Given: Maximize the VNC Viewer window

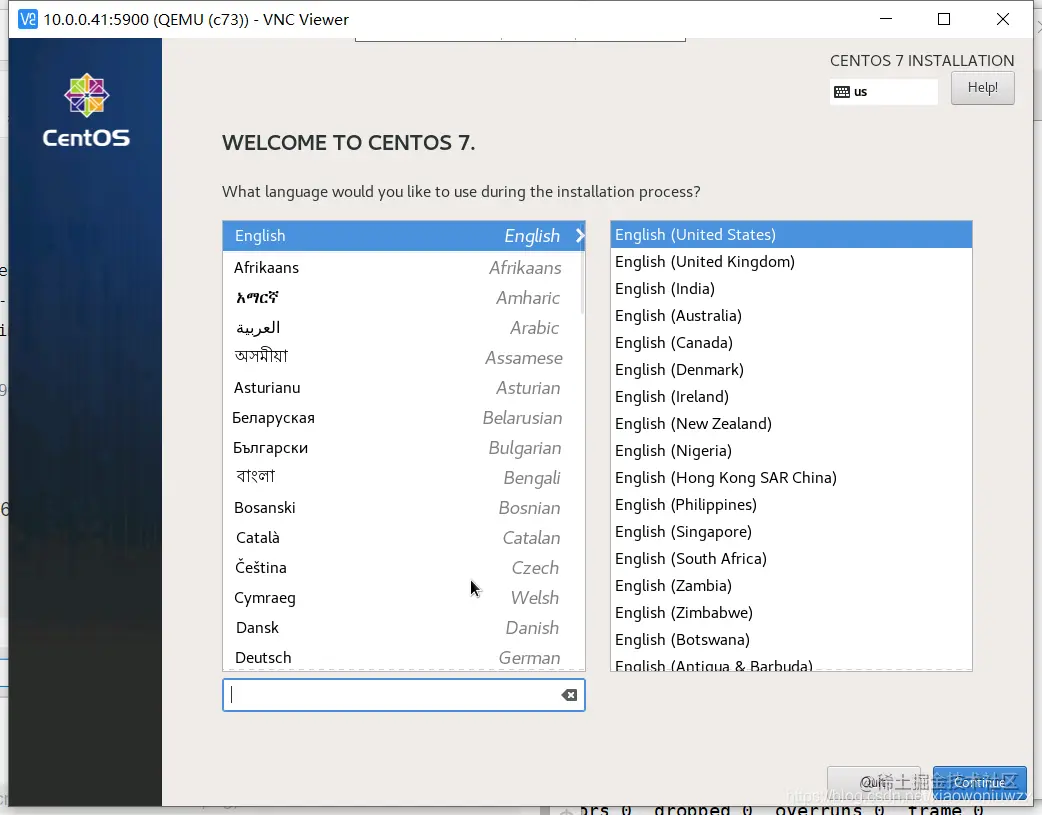Looking at the screenshot, I should coord(944,19).
